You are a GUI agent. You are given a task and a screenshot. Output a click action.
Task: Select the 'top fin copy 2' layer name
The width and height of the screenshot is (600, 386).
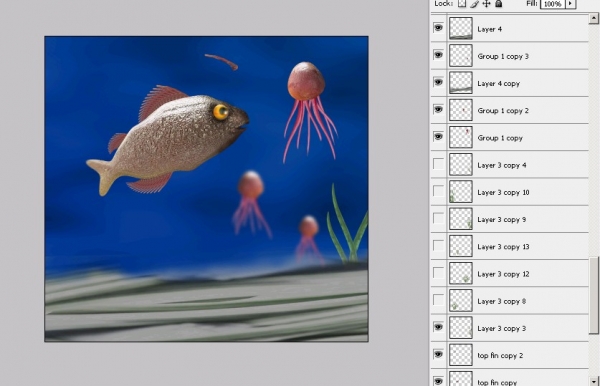tap(500, 356)
